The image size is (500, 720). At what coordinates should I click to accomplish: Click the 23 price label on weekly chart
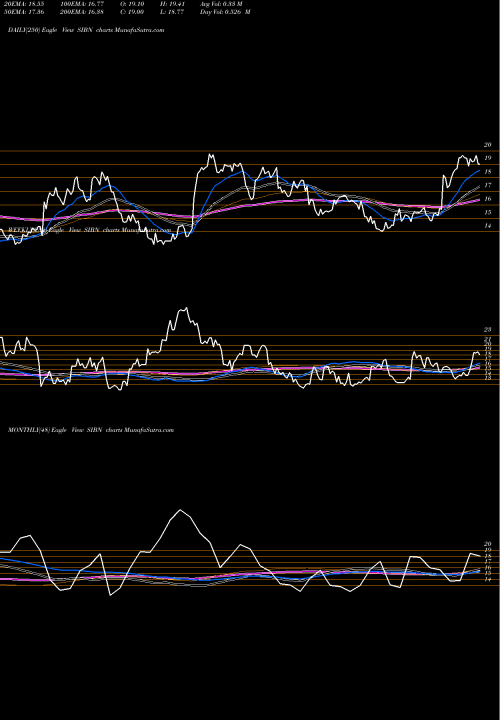488,330
